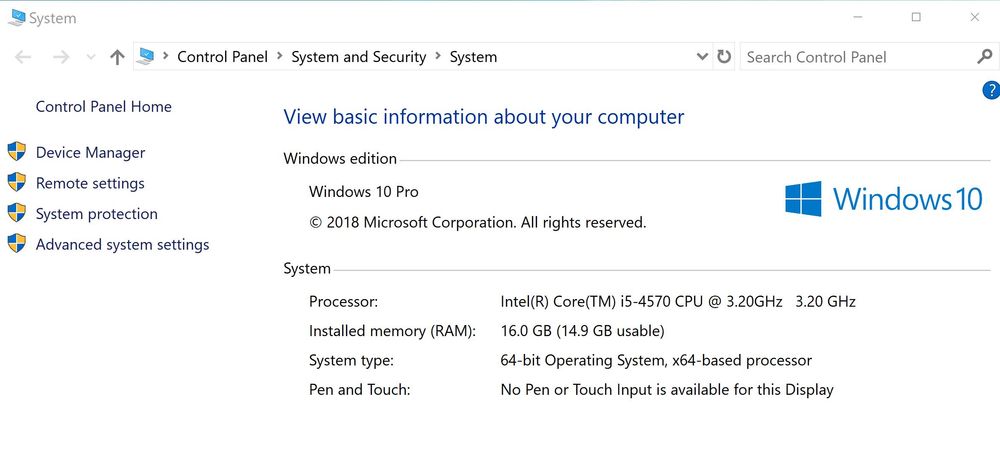Click the computer icon in address bar

tap(146, 57)
